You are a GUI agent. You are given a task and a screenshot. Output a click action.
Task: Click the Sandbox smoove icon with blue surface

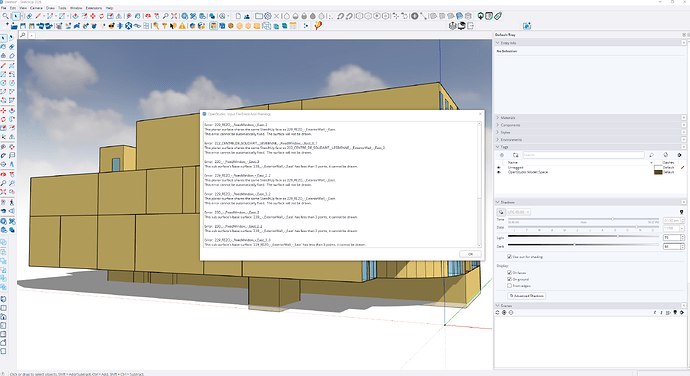click(459, 16)
